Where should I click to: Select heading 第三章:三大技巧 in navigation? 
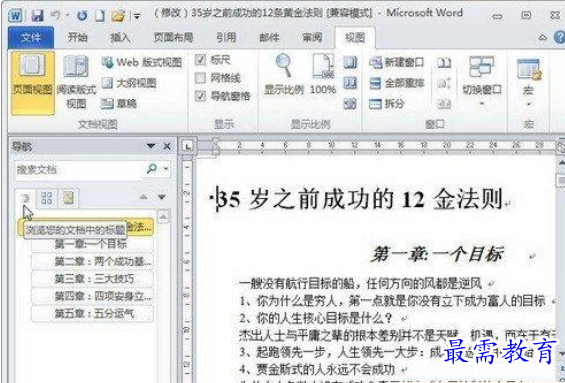pos(92,279)
